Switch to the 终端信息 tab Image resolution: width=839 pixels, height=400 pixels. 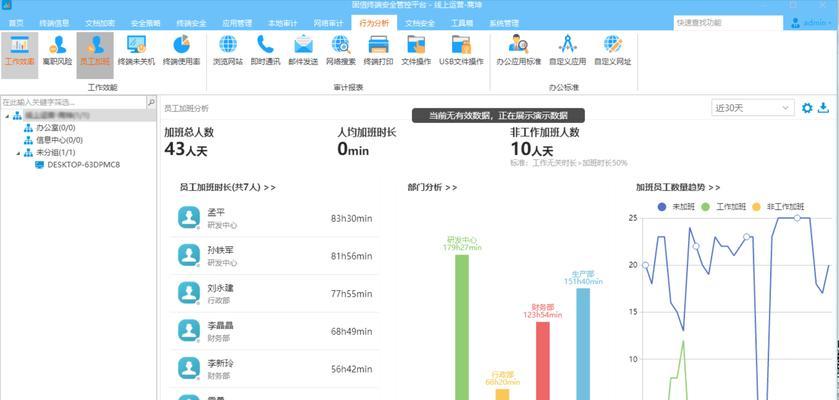point(54,24)
